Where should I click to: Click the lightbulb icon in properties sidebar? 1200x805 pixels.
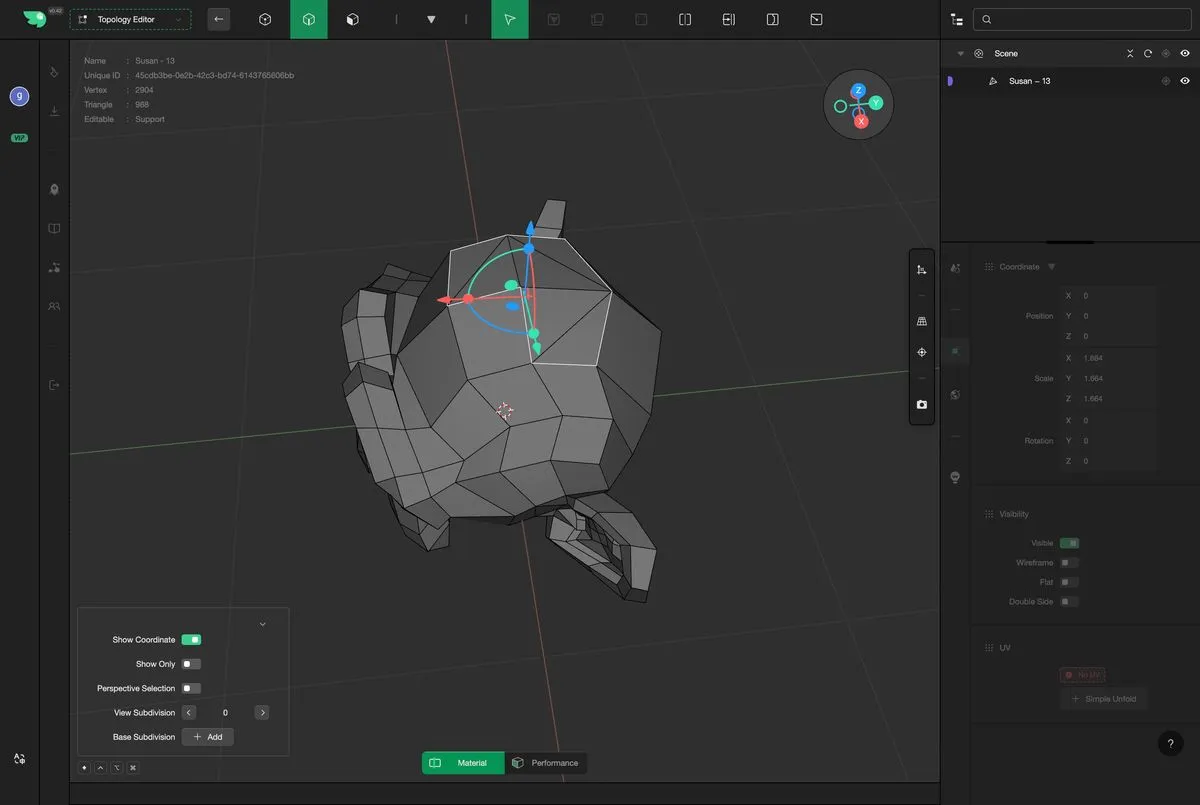(x=955, y=477)
